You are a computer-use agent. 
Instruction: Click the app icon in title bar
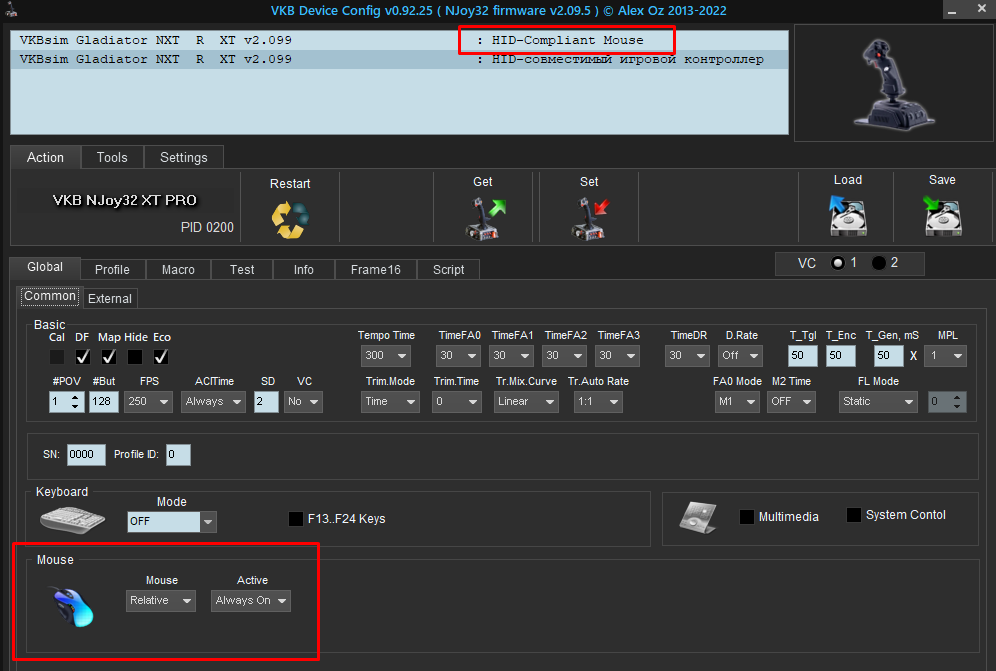[x=11, y=10]
